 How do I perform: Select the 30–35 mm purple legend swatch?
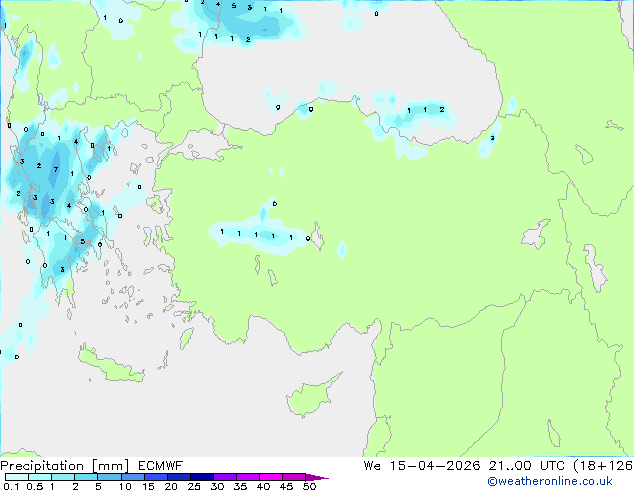(x=225, y=477)
